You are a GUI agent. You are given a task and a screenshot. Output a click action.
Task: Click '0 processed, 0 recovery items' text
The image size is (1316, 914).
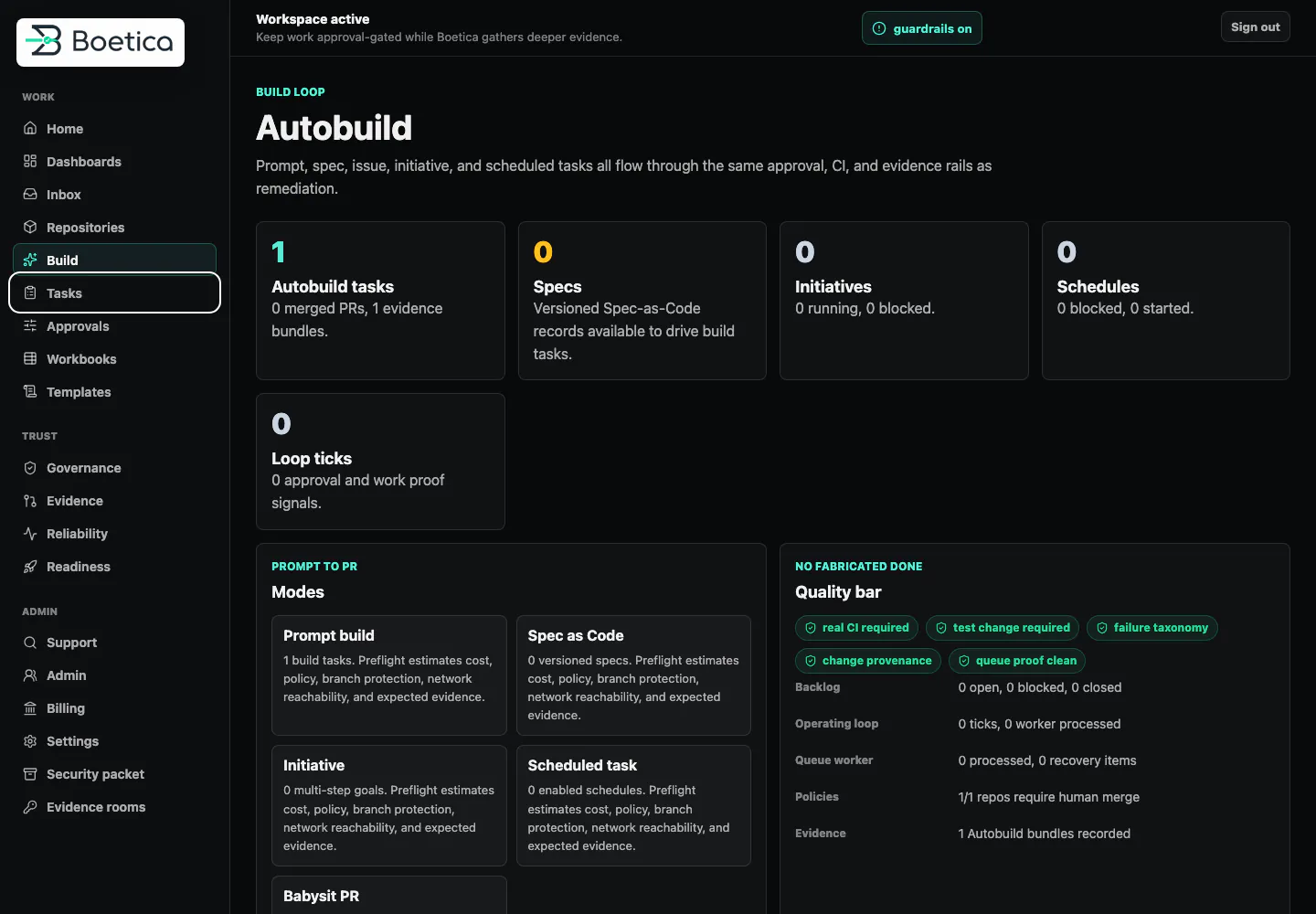click(x=1047, y=760)
